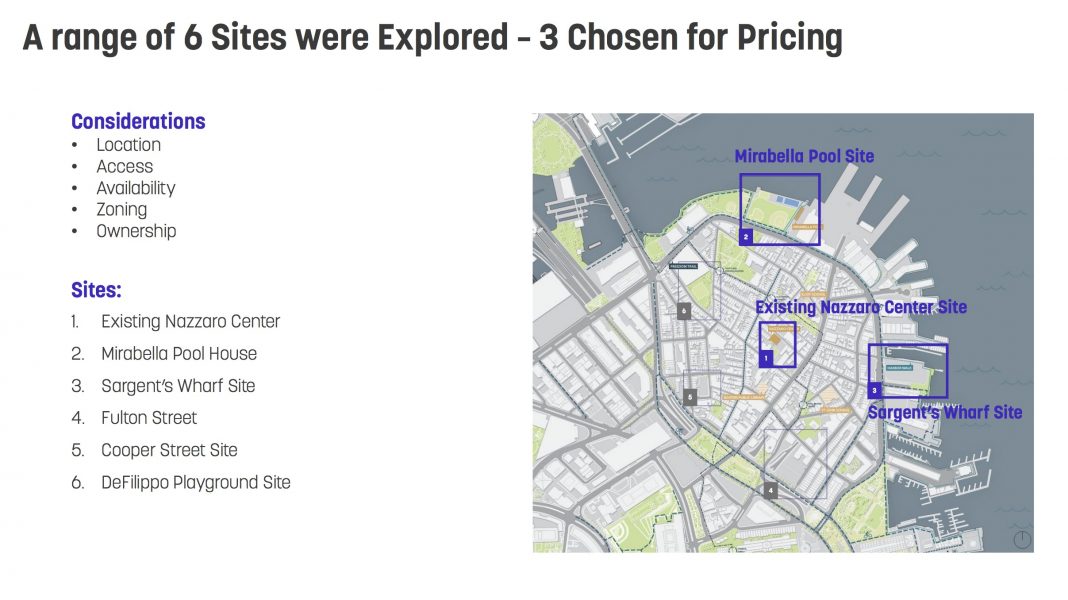Click the north compass icon on map
Viewport: 1068px width, 600px height.
pos(1022,539)
